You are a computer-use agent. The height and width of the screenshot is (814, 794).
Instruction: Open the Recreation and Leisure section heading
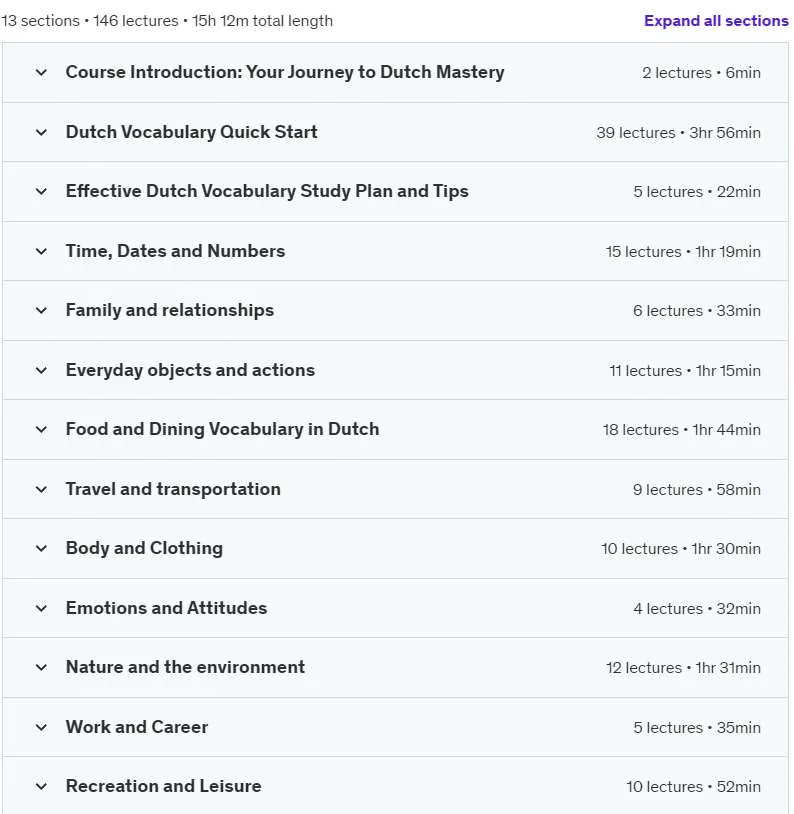[x=163, y=786]
